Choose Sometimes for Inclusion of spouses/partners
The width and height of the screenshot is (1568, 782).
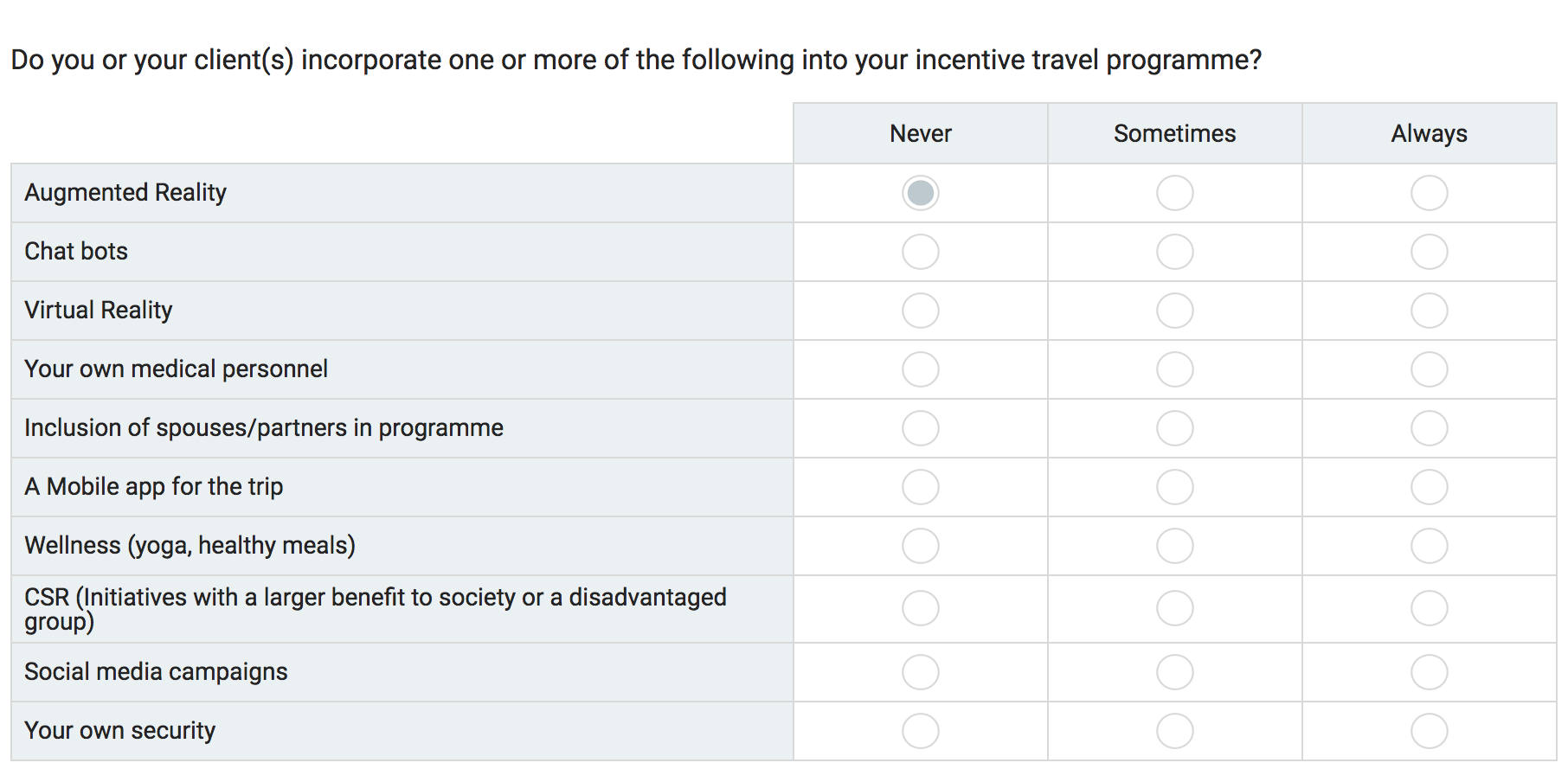1174,428
